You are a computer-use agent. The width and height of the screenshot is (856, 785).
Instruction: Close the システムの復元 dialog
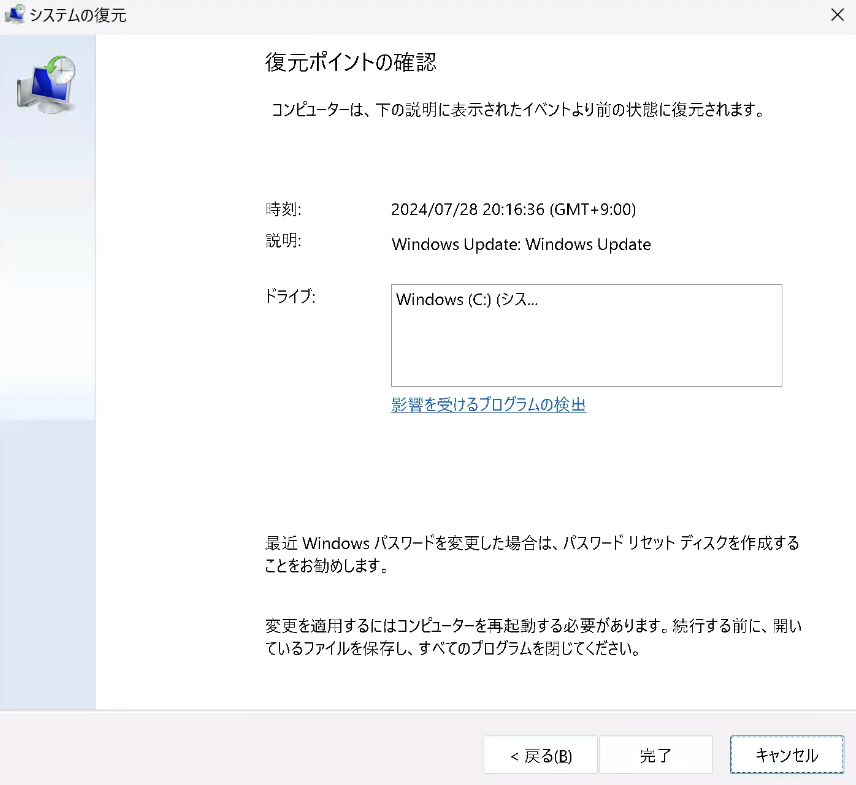coord(837,15)
